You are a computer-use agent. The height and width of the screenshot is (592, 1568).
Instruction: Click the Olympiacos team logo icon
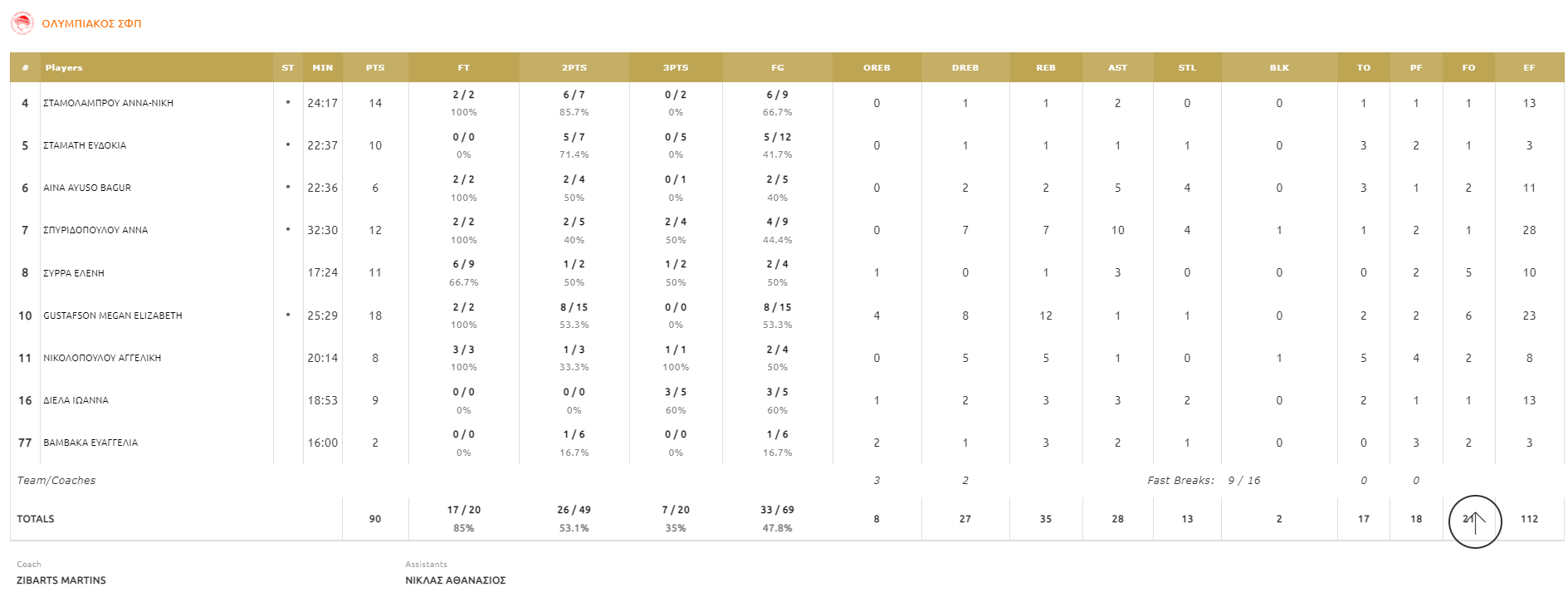tap(22, 23)
